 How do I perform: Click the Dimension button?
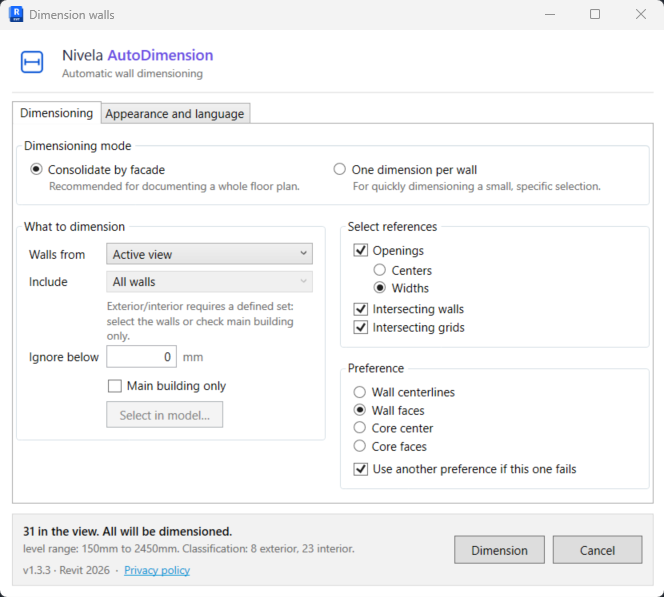click(x=499, y=550)
